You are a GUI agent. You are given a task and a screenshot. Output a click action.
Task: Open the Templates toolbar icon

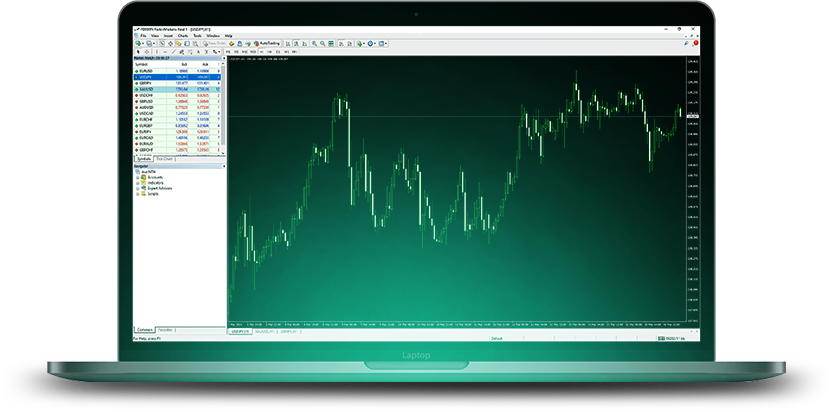click(x=382, y=44)
